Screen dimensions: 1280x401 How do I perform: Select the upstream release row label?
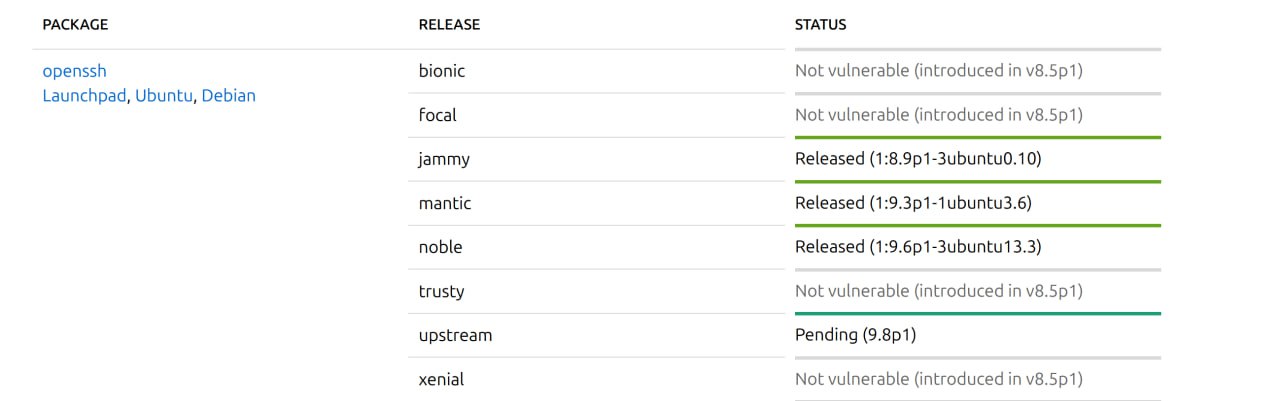pyautogui.click(x=455, y=335)
